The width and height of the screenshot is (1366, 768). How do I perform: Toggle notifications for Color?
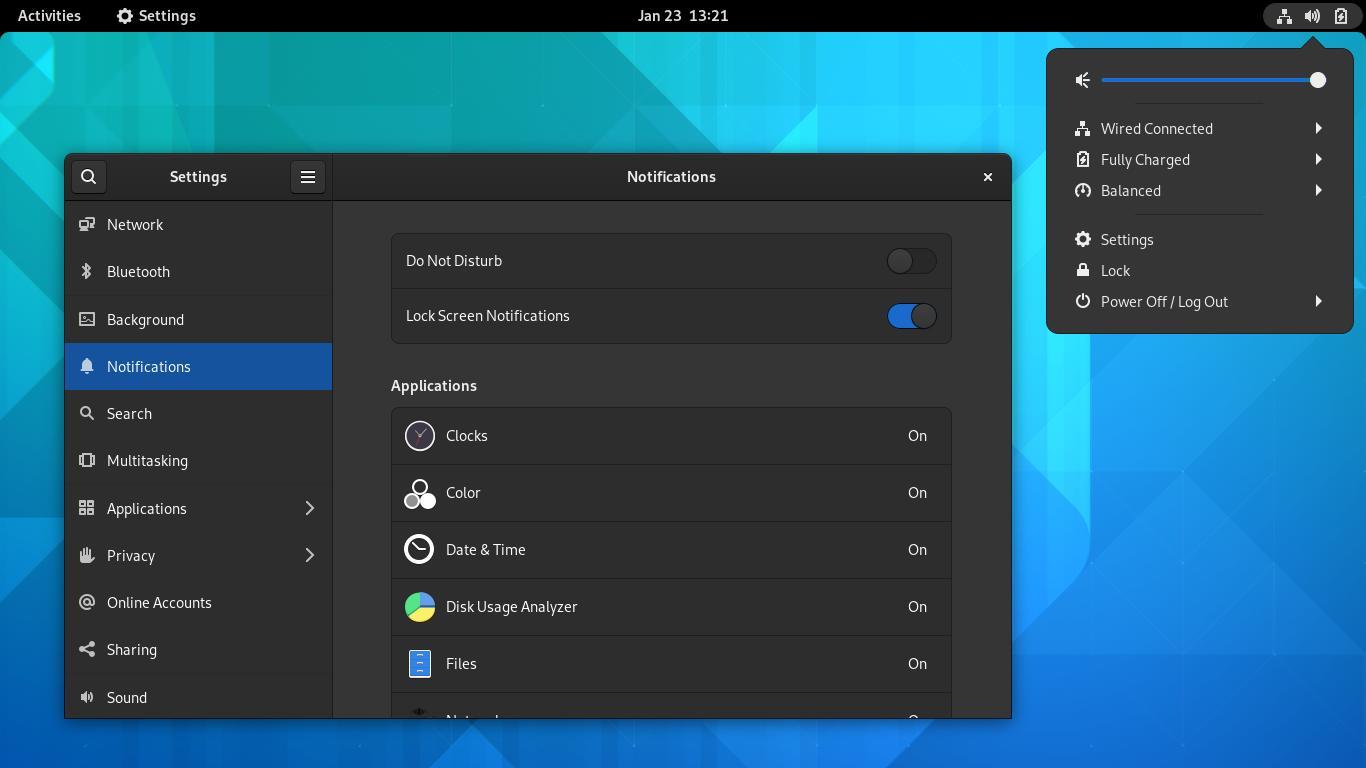(670, 492)
